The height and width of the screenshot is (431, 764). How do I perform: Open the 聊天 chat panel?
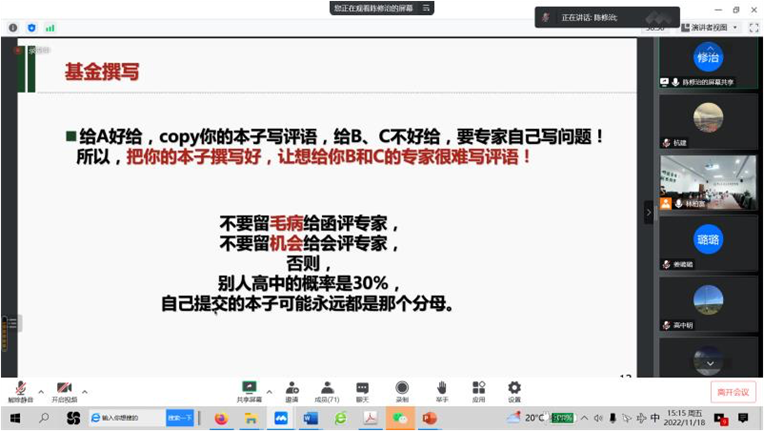click(362, 390)
